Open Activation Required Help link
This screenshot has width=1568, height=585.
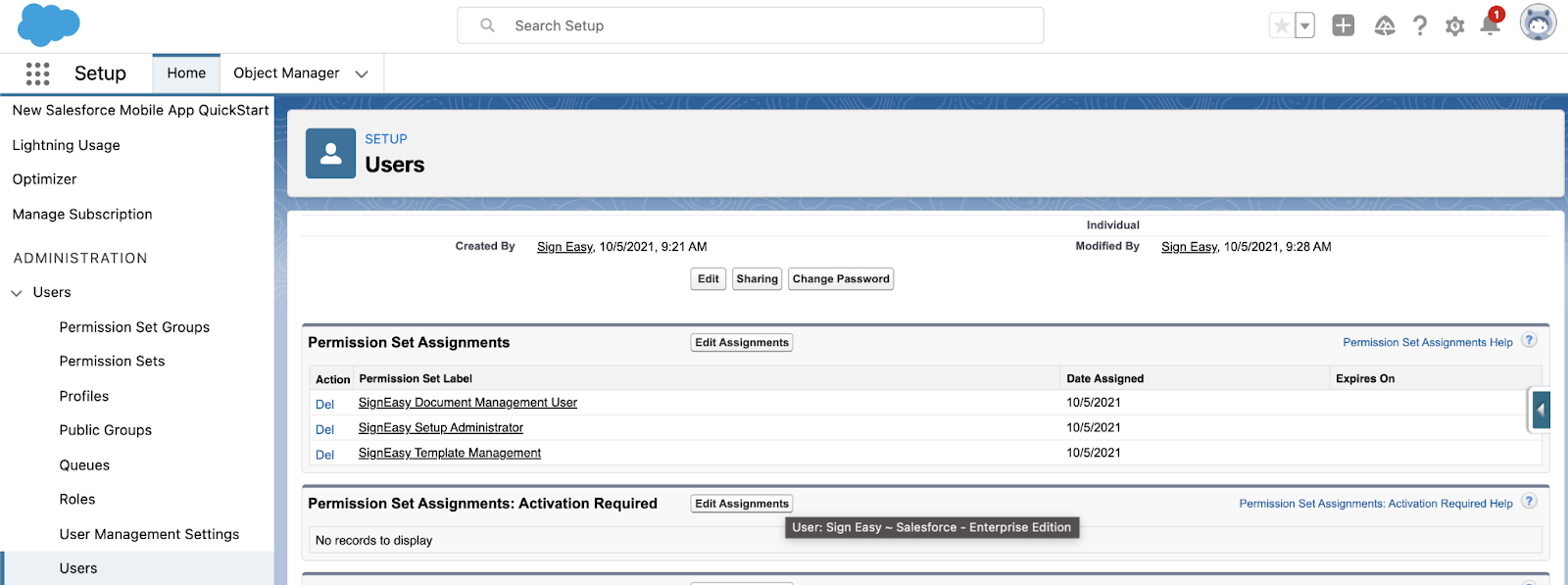[1376, 504]
